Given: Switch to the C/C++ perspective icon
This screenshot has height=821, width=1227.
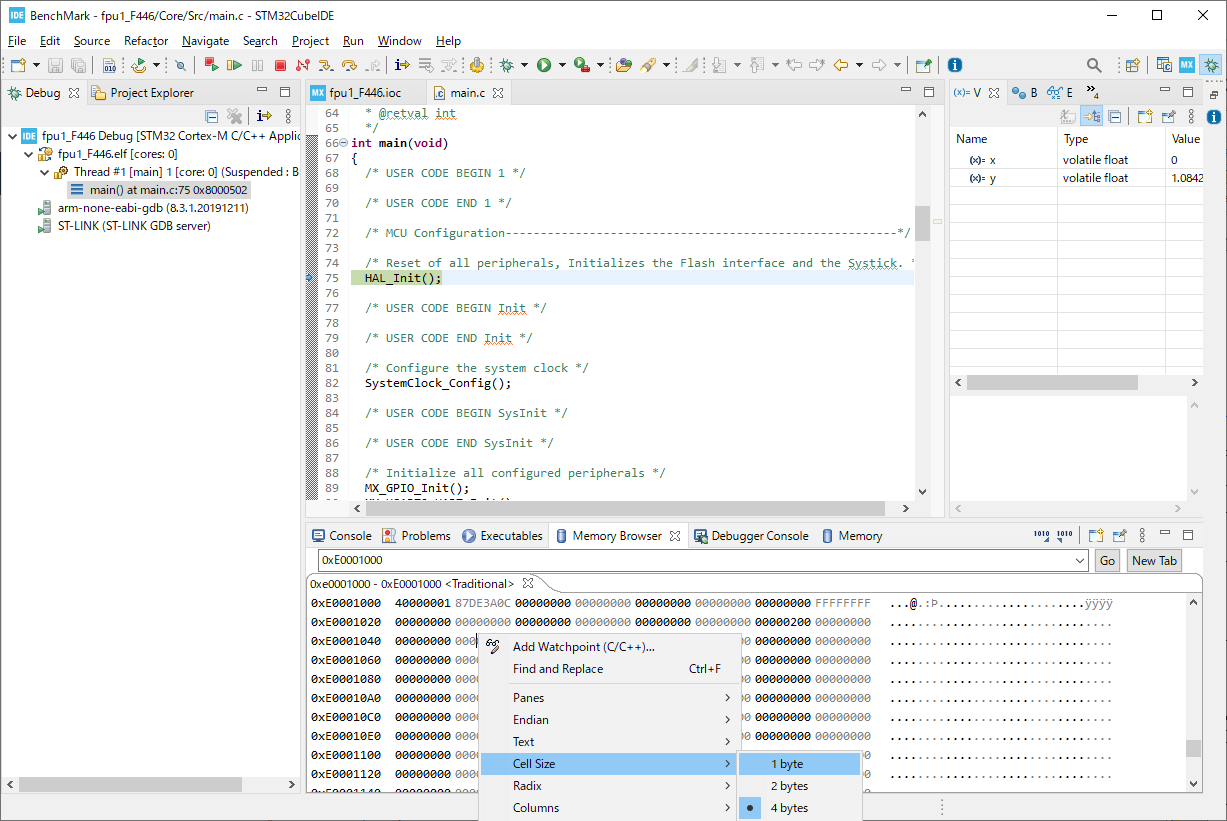Looking at the screenshot, I should (x=1164, y=65).
